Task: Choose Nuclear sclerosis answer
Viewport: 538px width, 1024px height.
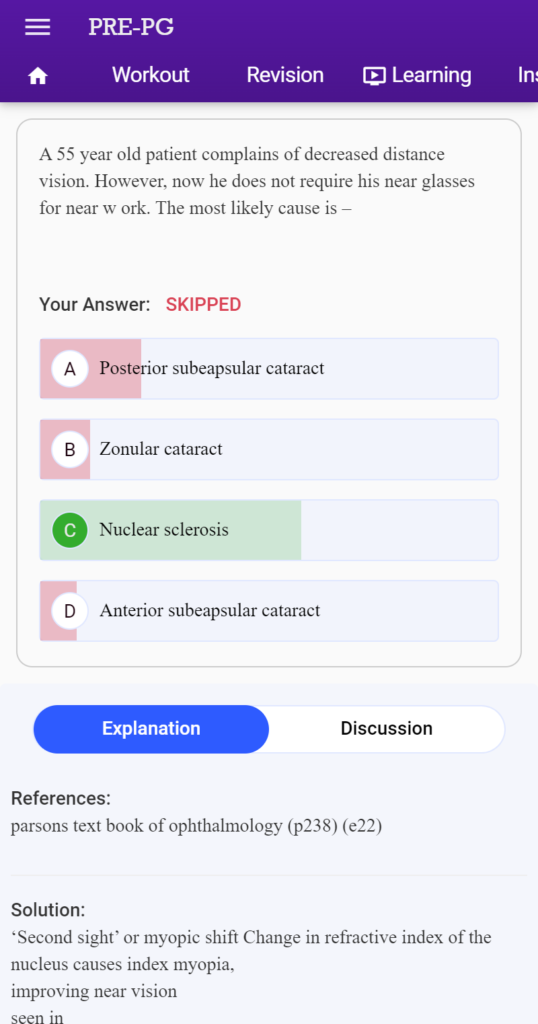Action: (x=269, y=530)
